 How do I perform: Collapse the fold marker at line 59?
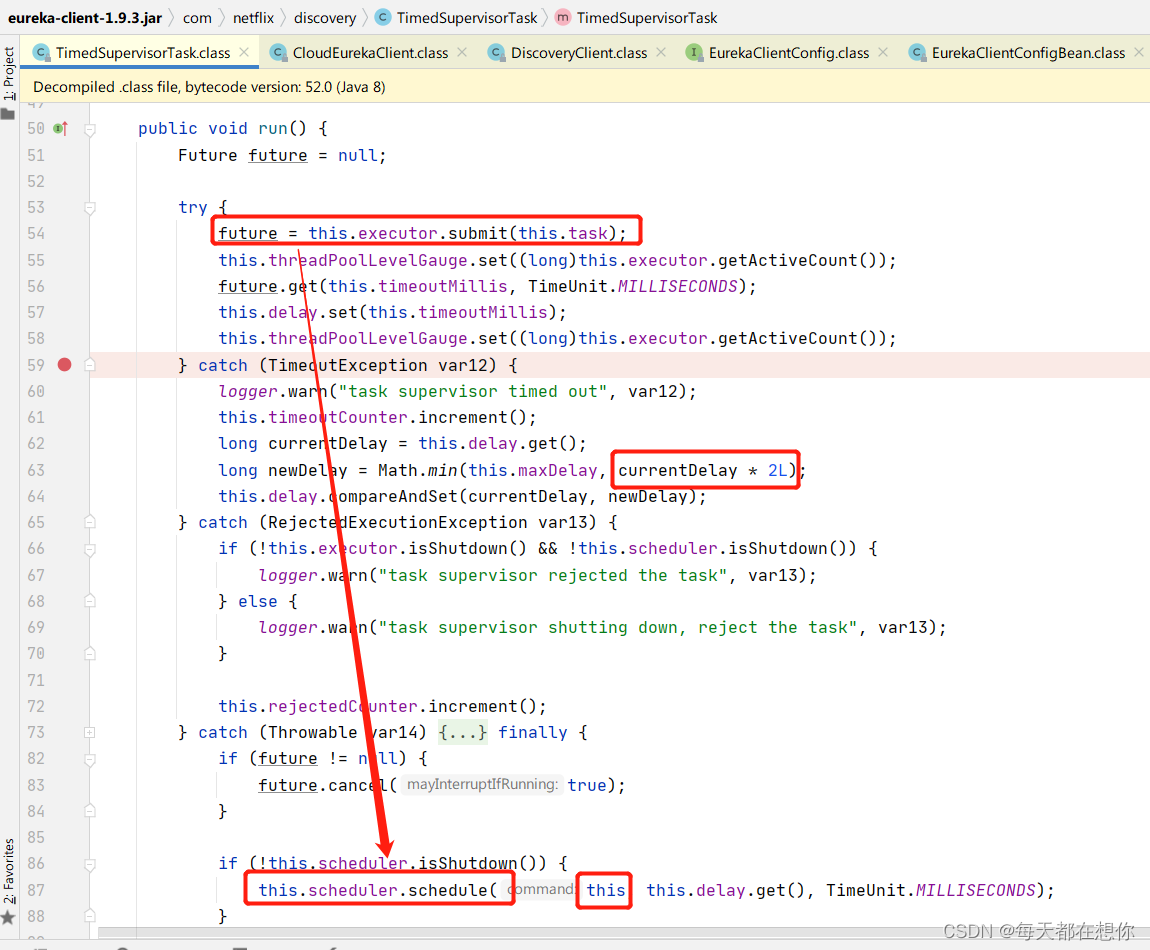click(x=90, y=365)
